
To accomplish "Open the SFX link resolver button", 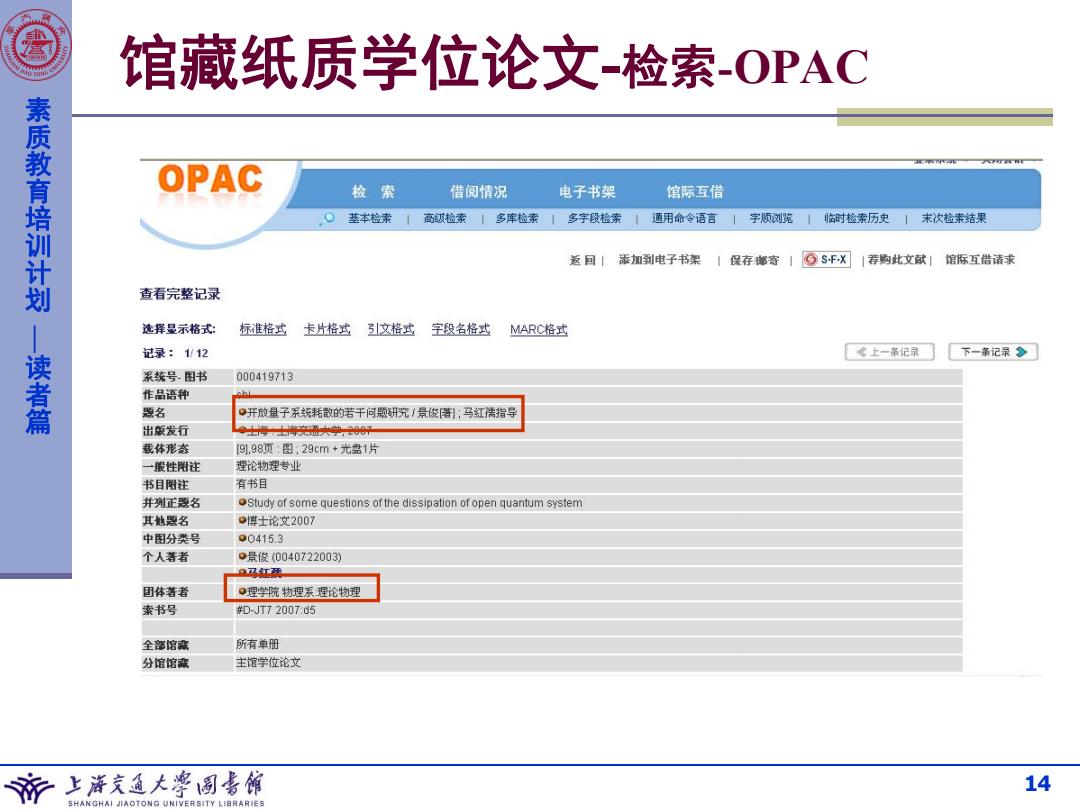I will [x=827, y=260].
